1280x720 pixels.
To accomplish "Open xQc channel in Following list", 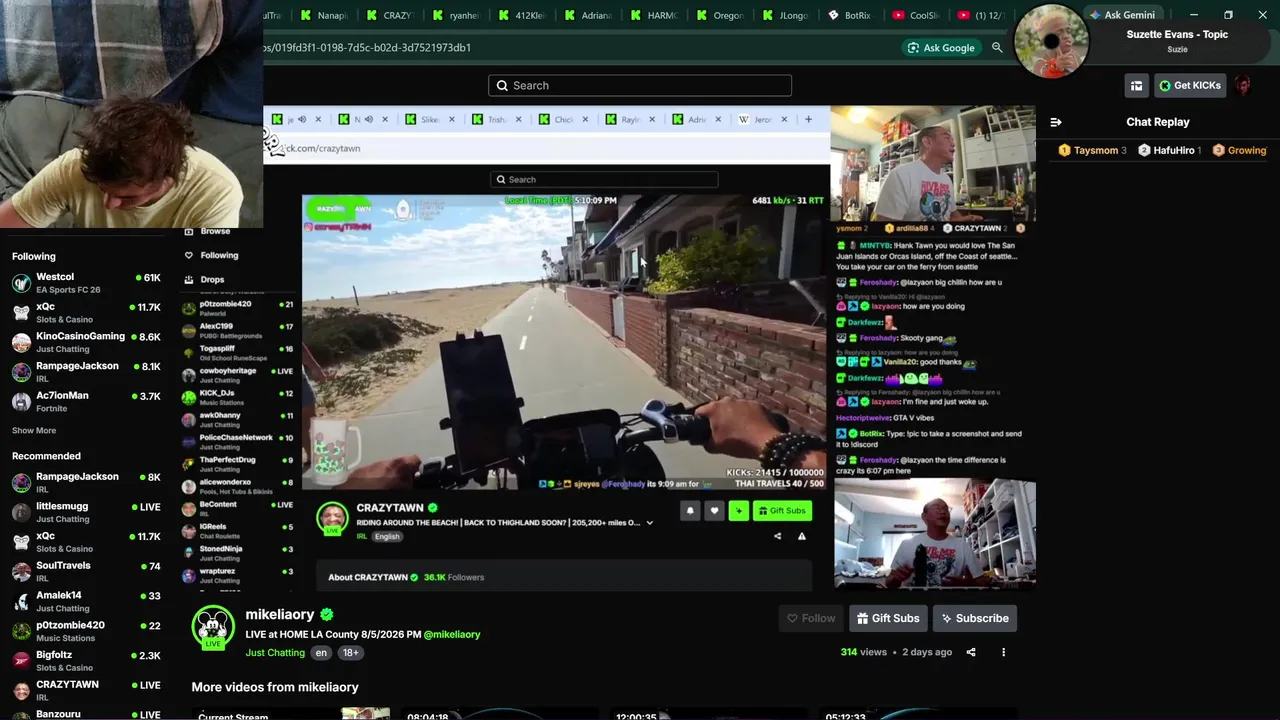I will point(86,313).
